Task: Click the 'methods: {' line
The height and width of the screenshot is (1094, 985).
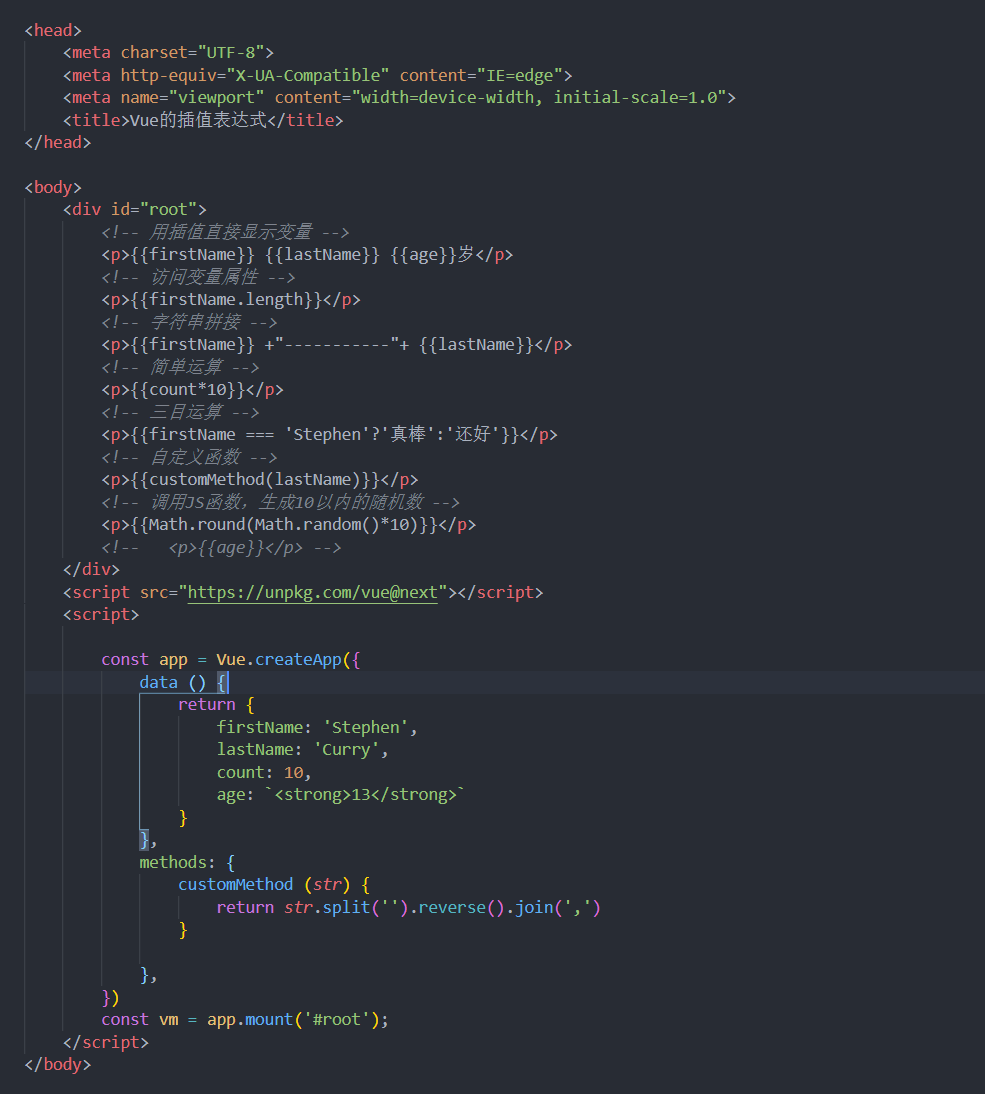Action: (187, 862)
